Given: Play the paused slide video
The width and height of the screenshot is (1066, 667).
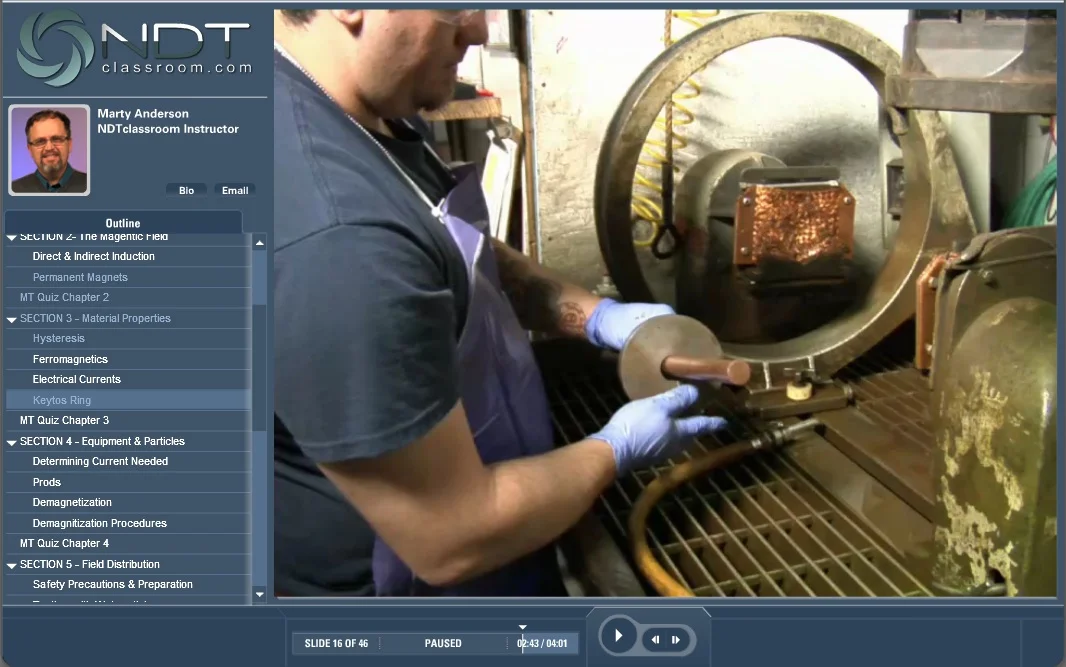Looking at the screenshot, I should tap(618, 636).
